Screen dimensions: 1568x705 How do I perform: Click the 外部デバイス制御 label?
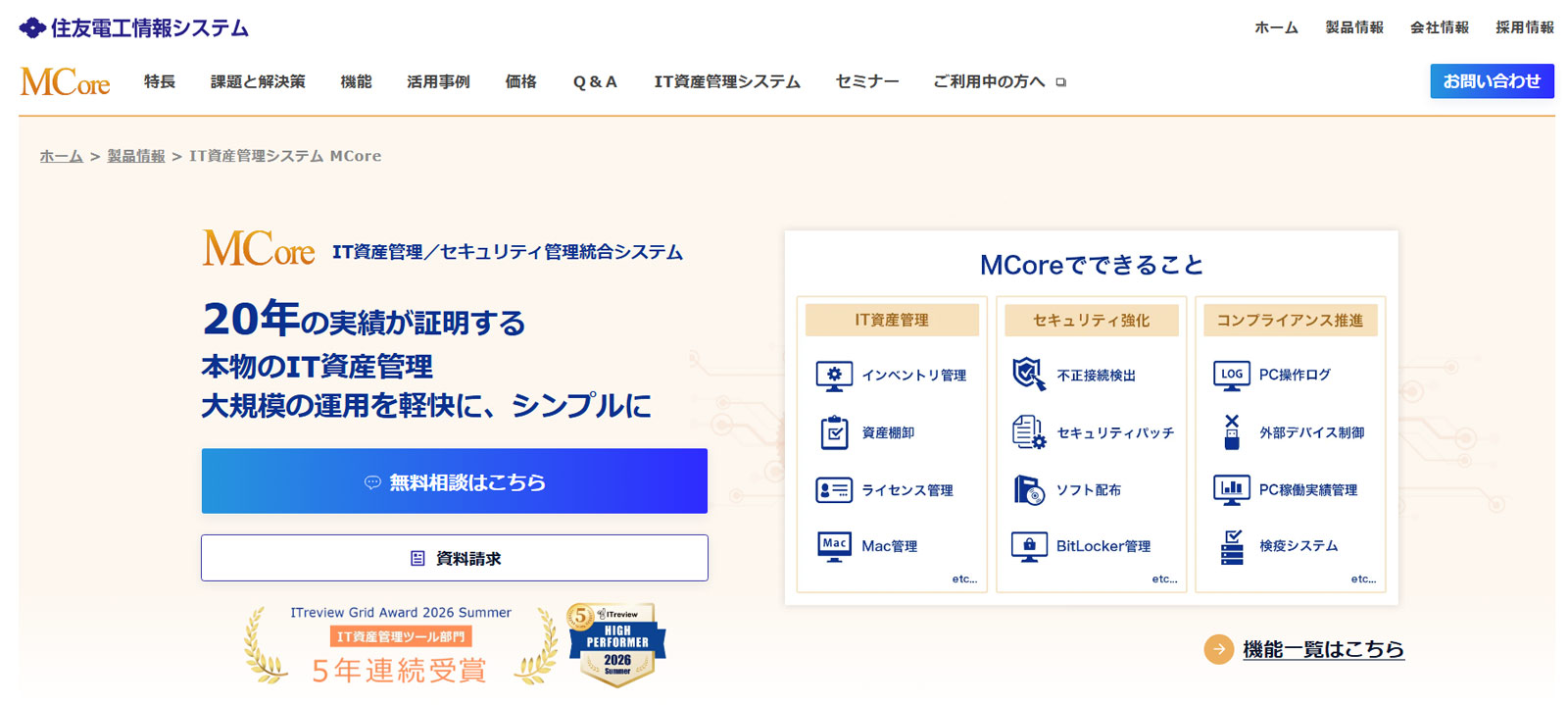1312,432
